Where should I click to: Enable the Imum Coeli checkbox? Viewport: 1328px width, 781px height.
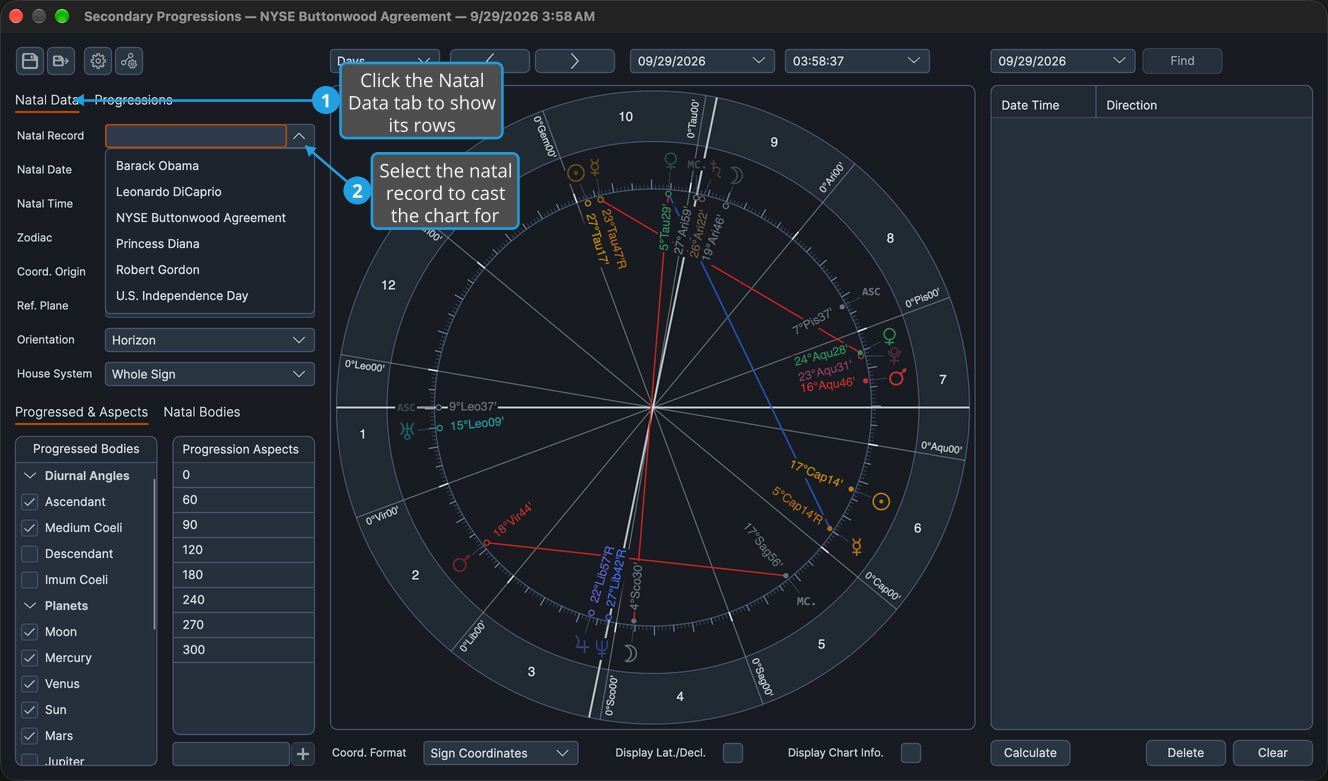[30, 580]
